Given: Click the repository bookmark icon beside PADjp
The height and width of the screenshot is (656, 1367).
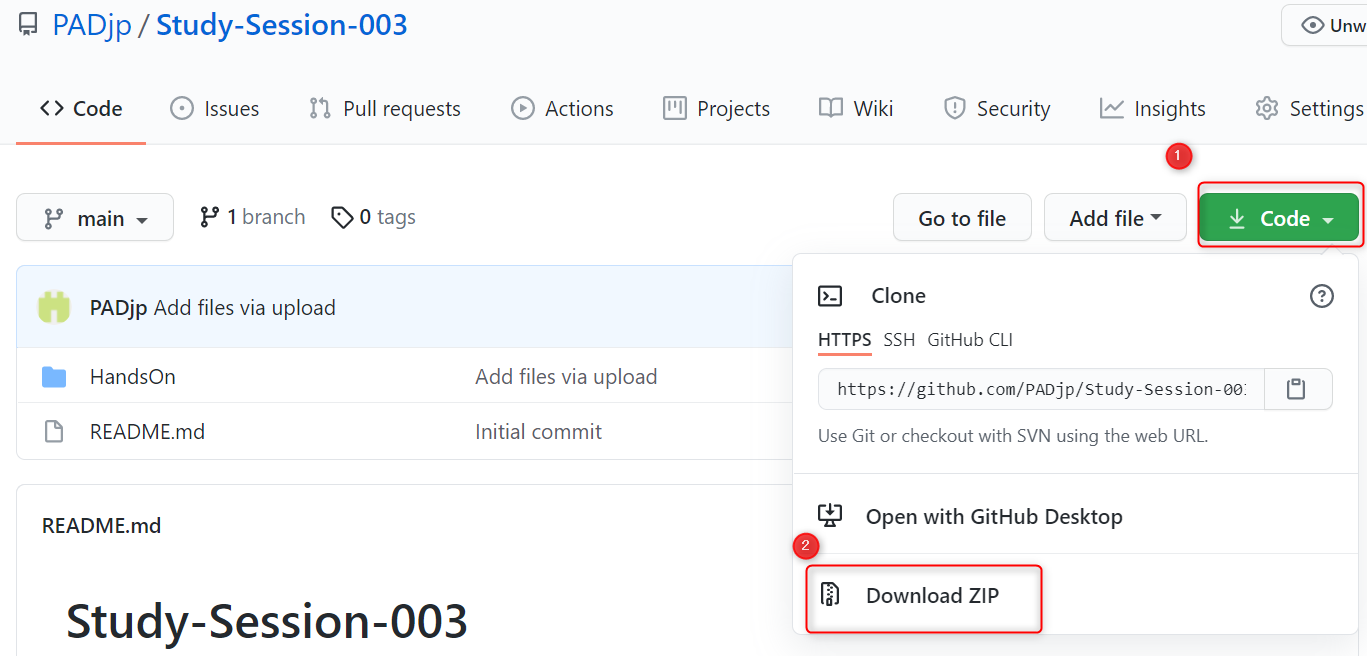Looking at the screenshot, I should (27, 24).
